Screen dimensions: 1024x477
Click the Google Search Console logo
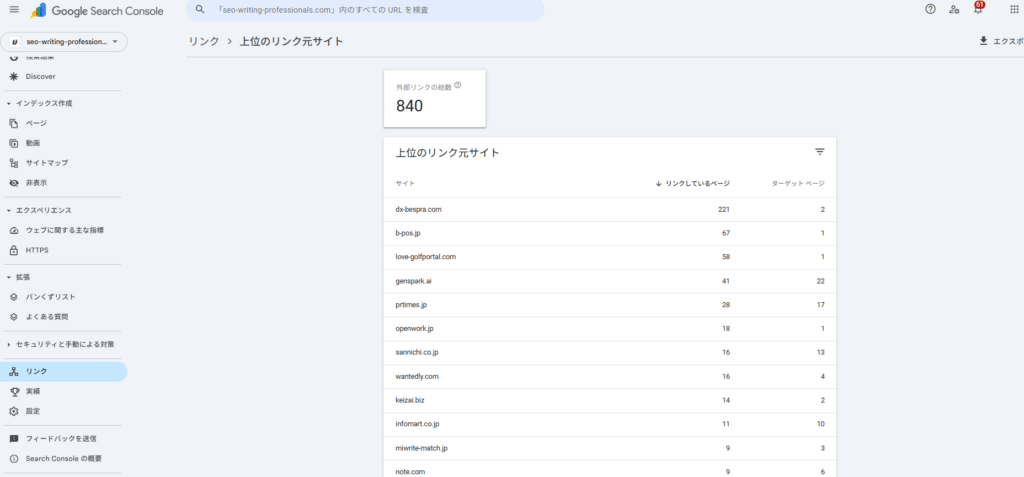pyautogui.click(x=97, y=10)
